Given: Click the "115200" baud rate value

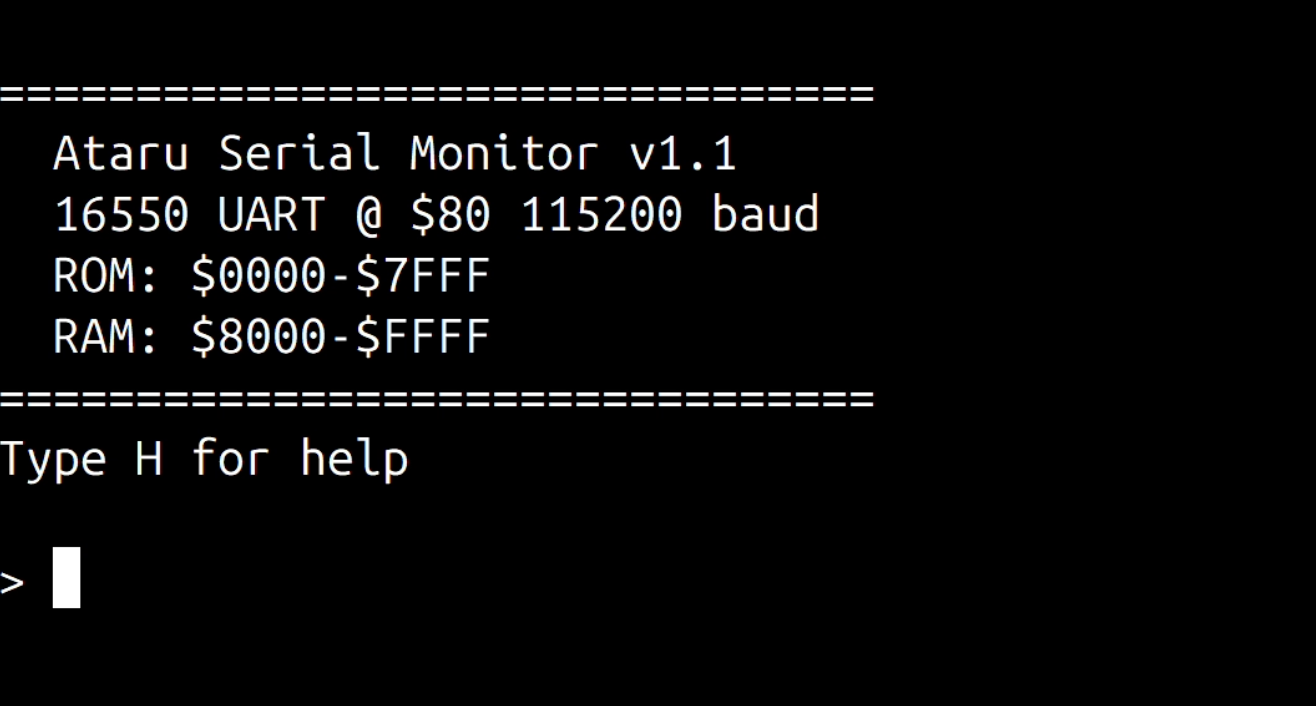Looking at the screenshot, I should click(602, 215).
